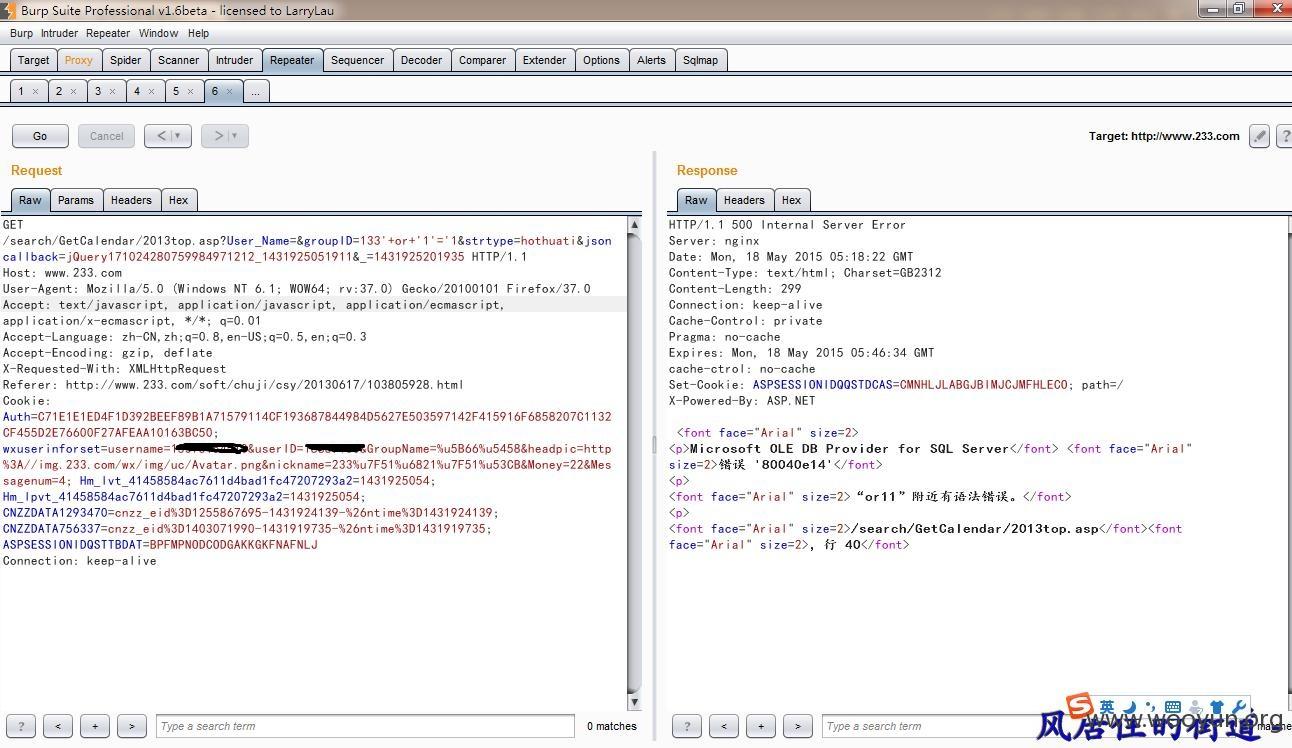Viewport: 1292px width, 748px height.
Task: Open the Help menu
Action: coord(199,33)
